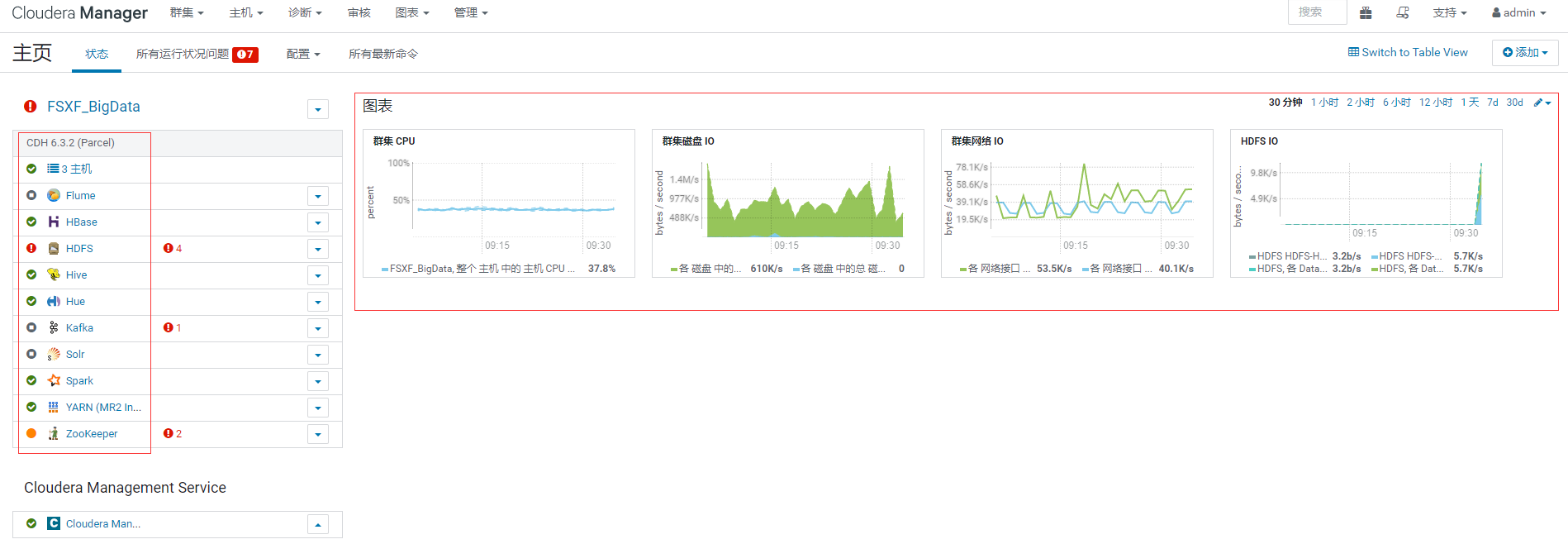
Task: Open the 审核 audits menu item
Action: [359, 12]
